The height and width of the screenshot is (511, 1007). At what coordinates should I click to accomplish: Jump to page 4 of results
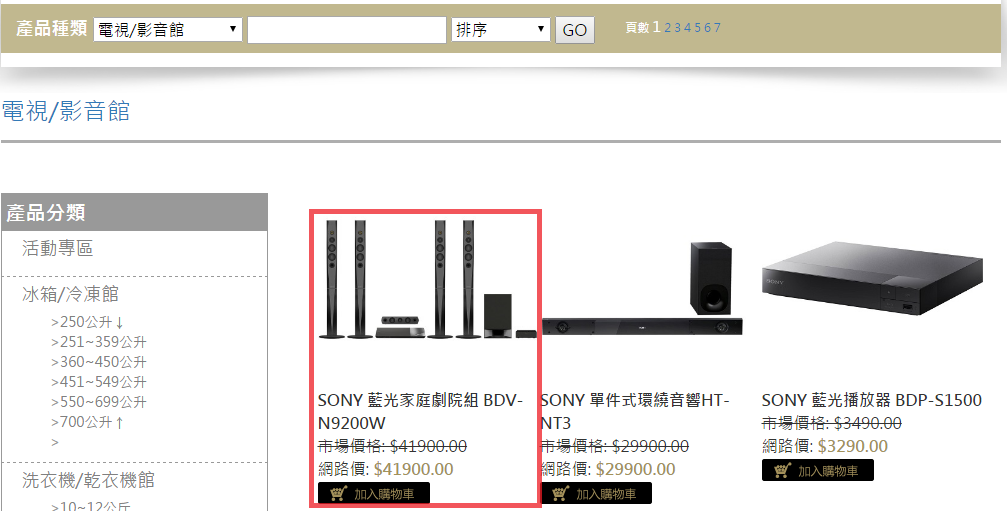(688, 28)
